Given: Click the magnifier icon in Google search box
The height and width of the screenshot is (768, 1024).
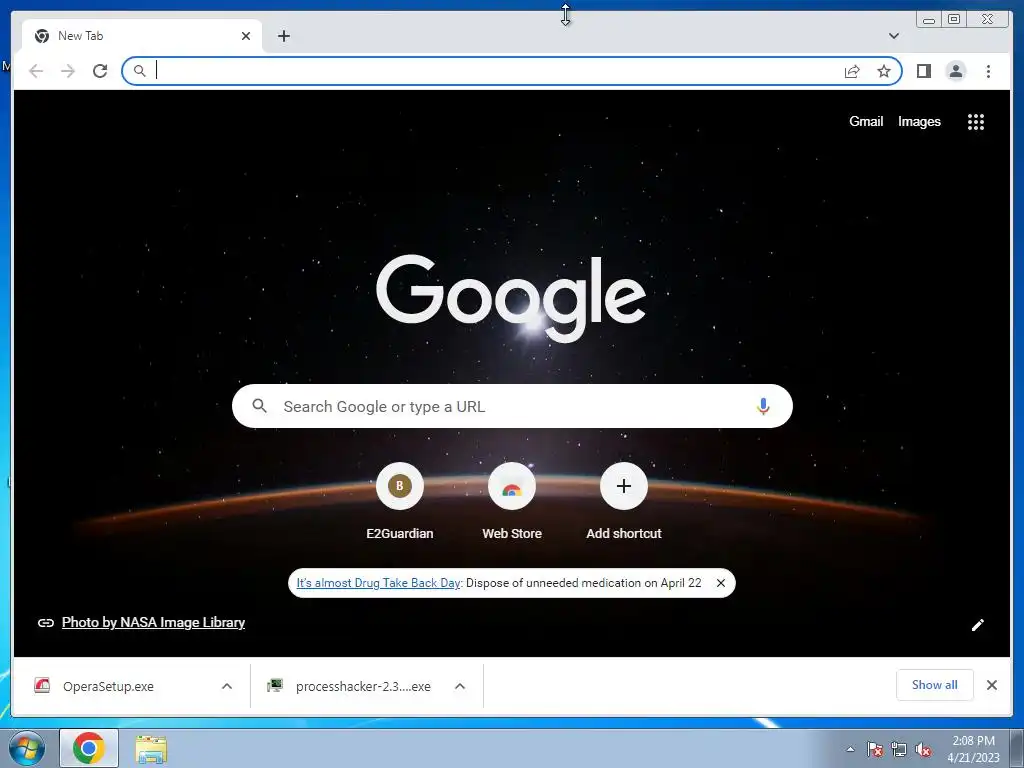Looking at the screenshot, I should pos(259,406).
